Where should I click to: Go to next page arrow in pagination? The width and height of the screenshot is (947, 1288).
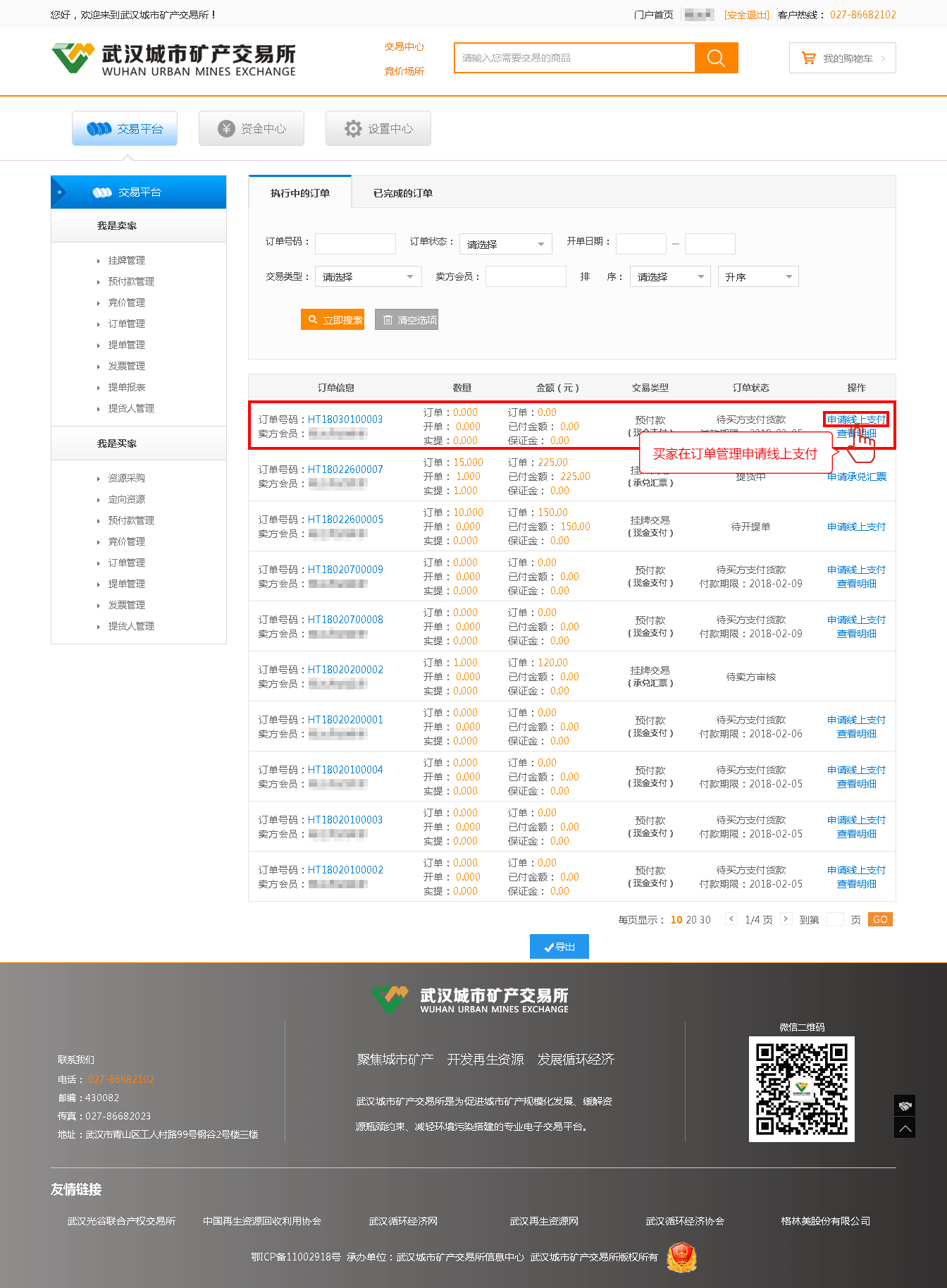pyautogui.click(x=786, y=919)
